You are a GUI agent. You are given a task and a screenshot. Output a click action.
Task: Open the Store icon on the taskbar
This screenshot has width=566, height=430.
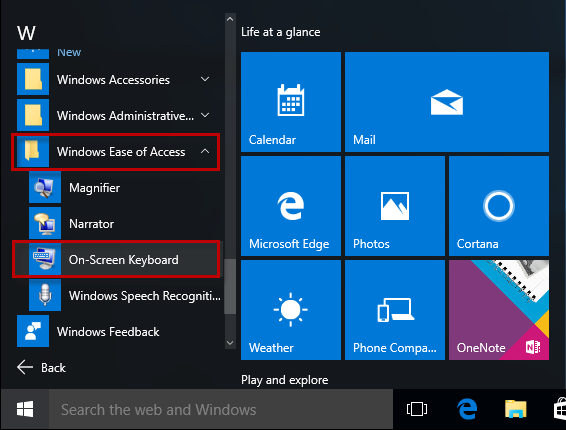coord(560,409)
